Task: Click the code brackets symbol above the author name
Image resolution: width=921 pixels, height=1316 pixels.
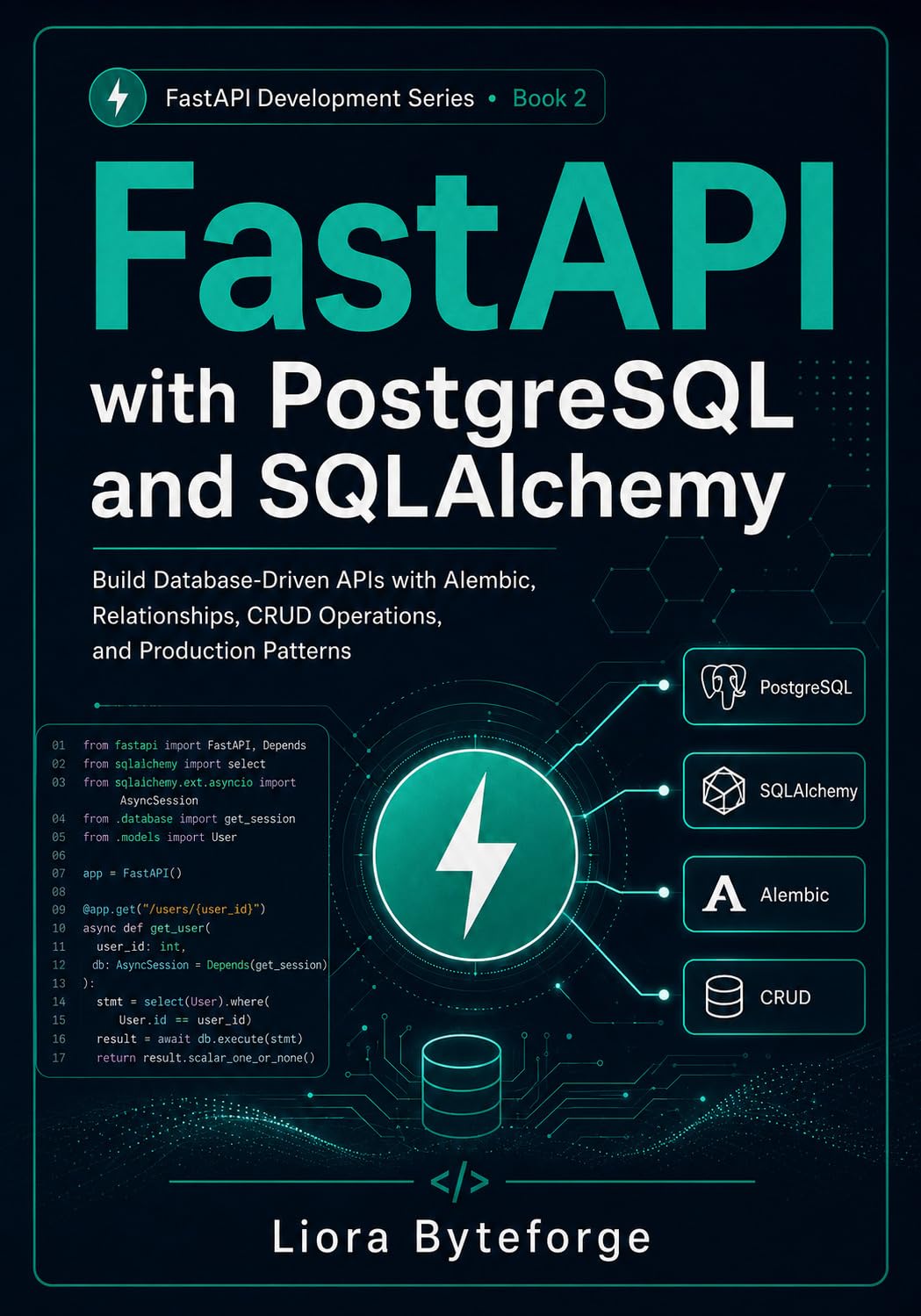Action: pyautogui.click(x=460, y=1183)
